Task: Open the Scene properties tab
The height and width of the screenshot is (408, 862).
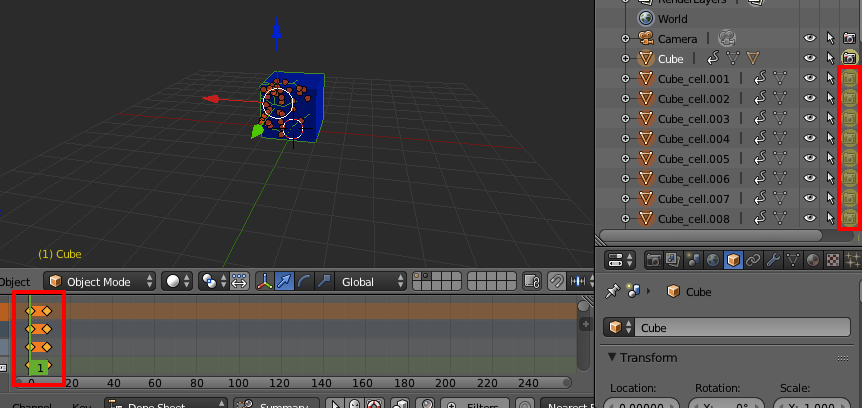Action: (693, 260)
